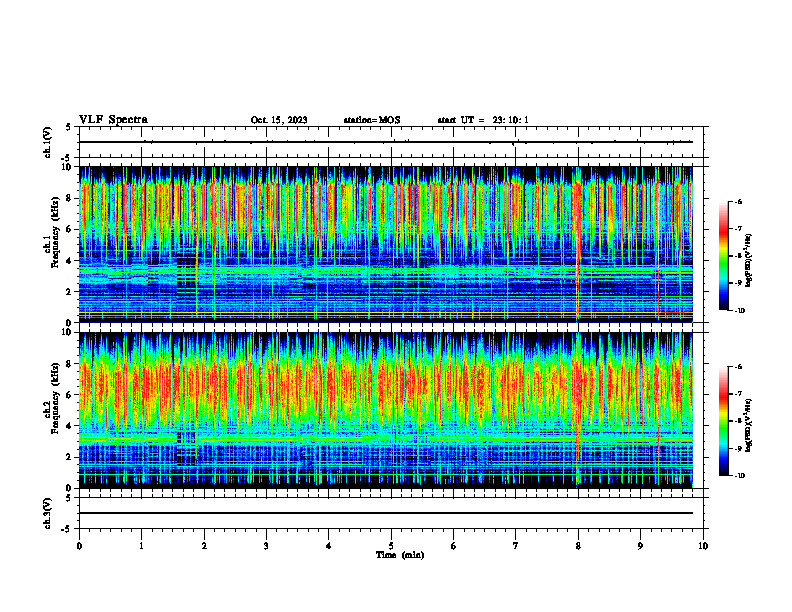The width and height of the screenshot is (792, 612).
Task: Click the "0" tick on time axis
Action: (x=79, y=546)
